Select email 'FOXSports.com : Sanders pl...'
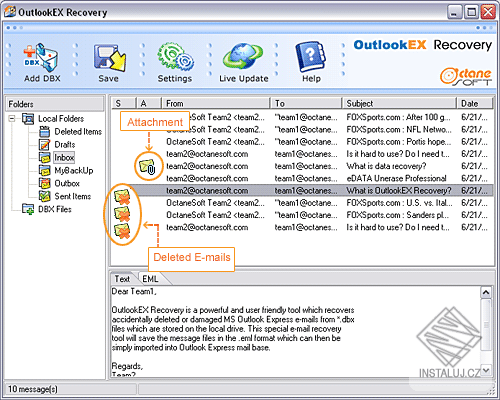This screenshot has width=500, height=400. coord(303,215)
